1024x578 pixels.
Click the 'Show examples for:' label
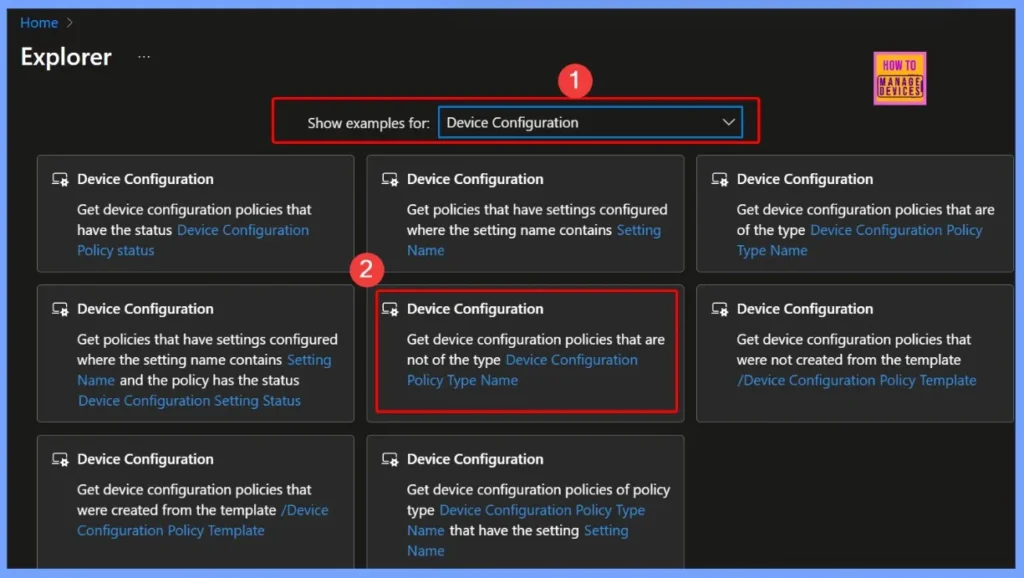coord(368,123)
